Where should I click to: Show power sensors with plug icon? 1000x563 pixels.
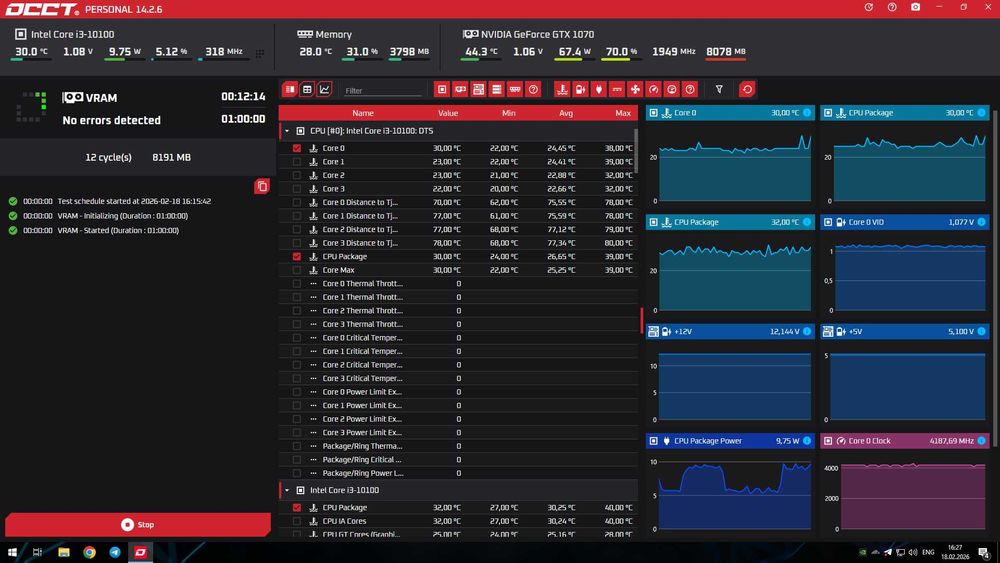point(598,89)
